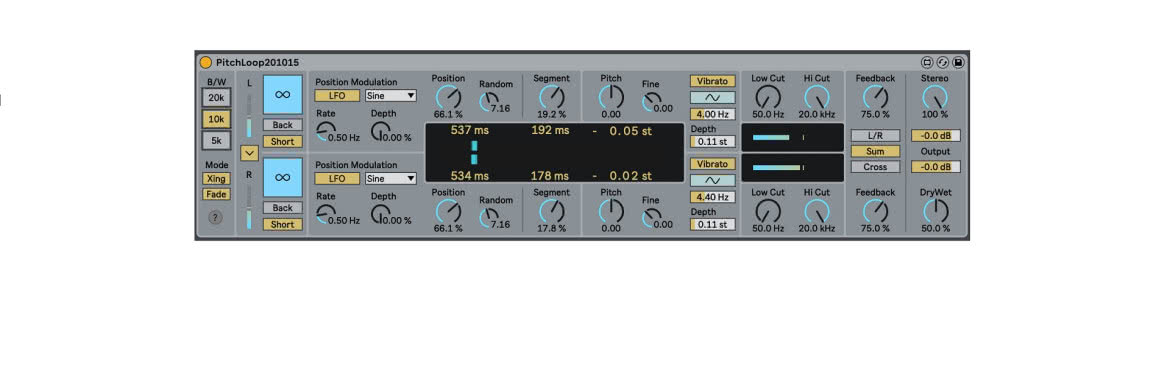Click the L channel Position knob
The image size is (1170, 390).
[x=448, y=97]
